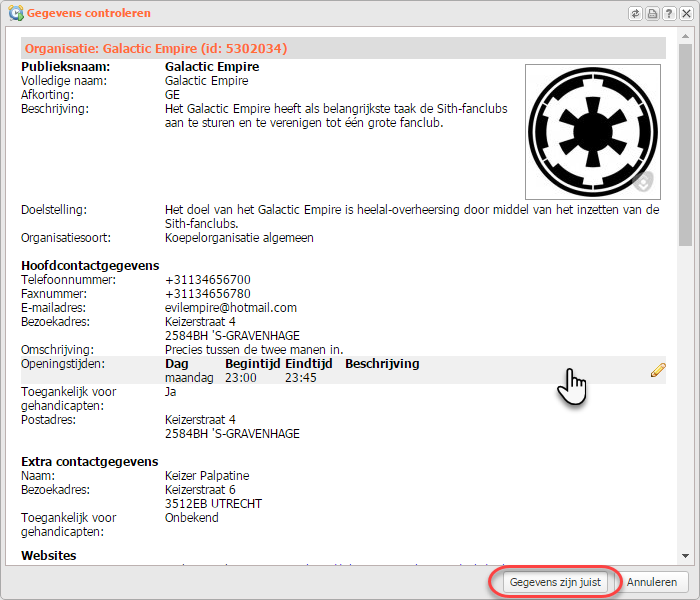Click the Faxnummer label
The image size is (700, 600).
tap(54, 294)
